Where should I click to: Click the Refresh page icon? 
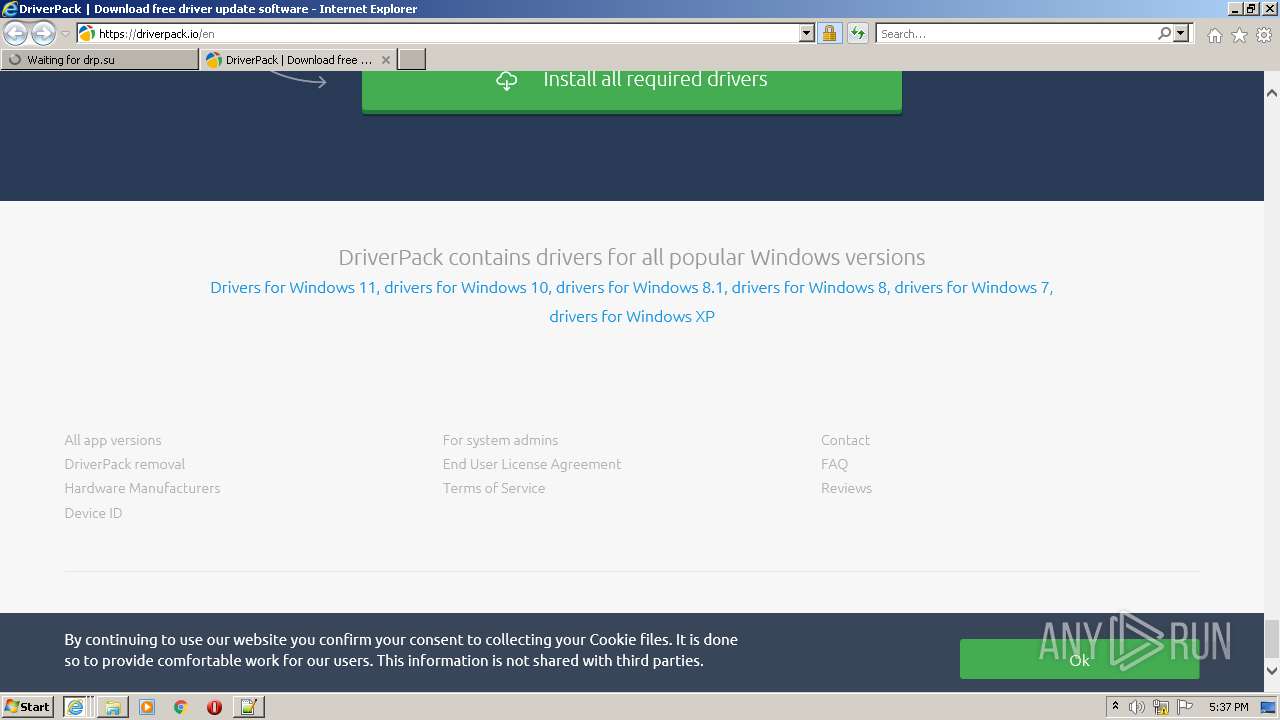tap(857, 33)
